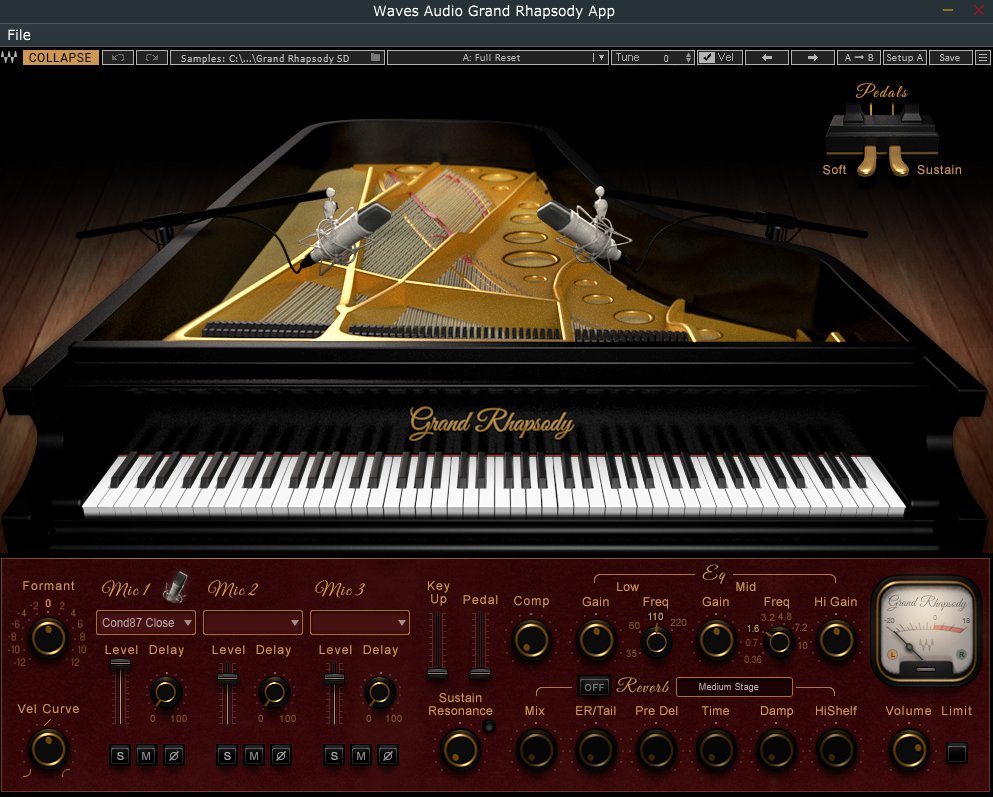Viewport: 993px width, 797px height.
Task: Invert Mic 2 phase with Ø button
Action: click(x=281, y=755)
